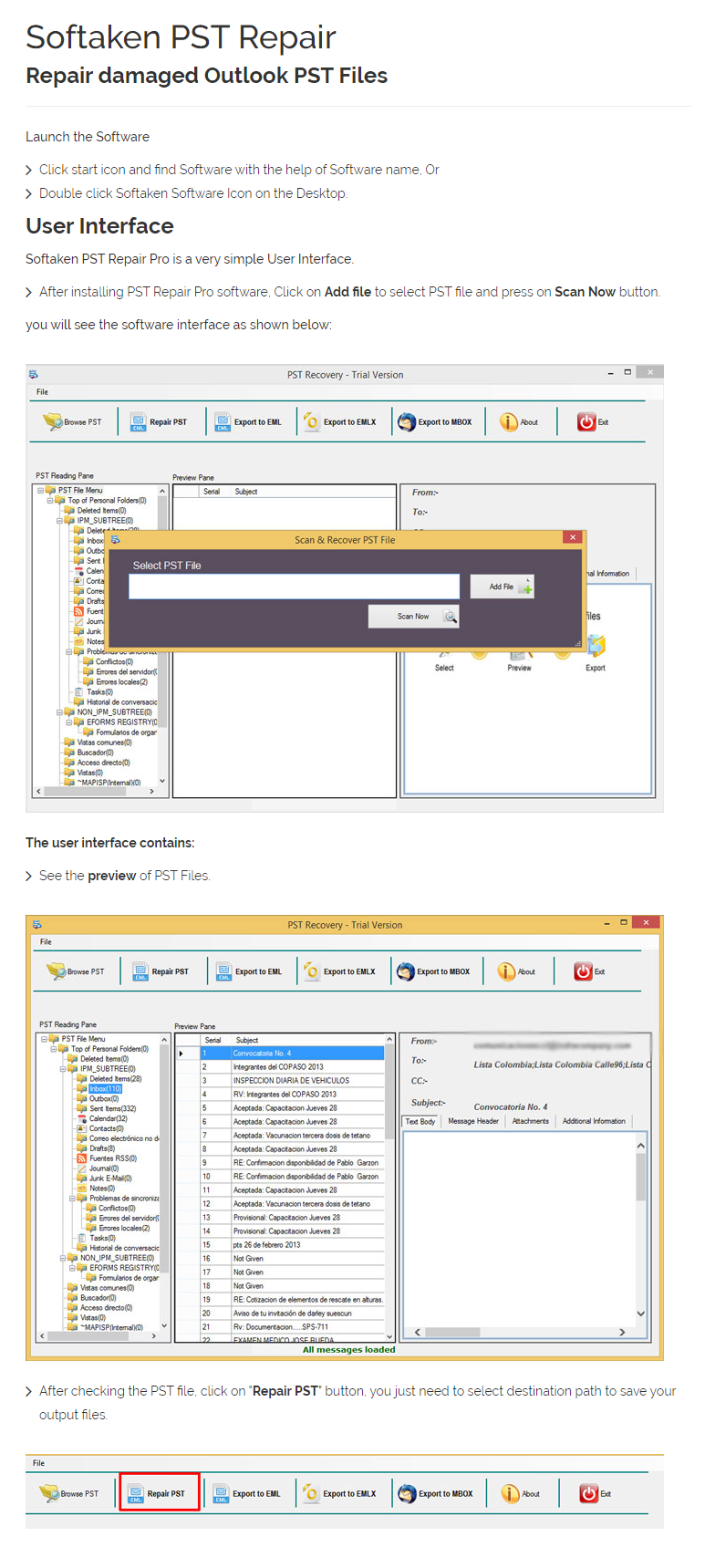Click the Text Body pane vertical scrollbar

point(641,1230)
